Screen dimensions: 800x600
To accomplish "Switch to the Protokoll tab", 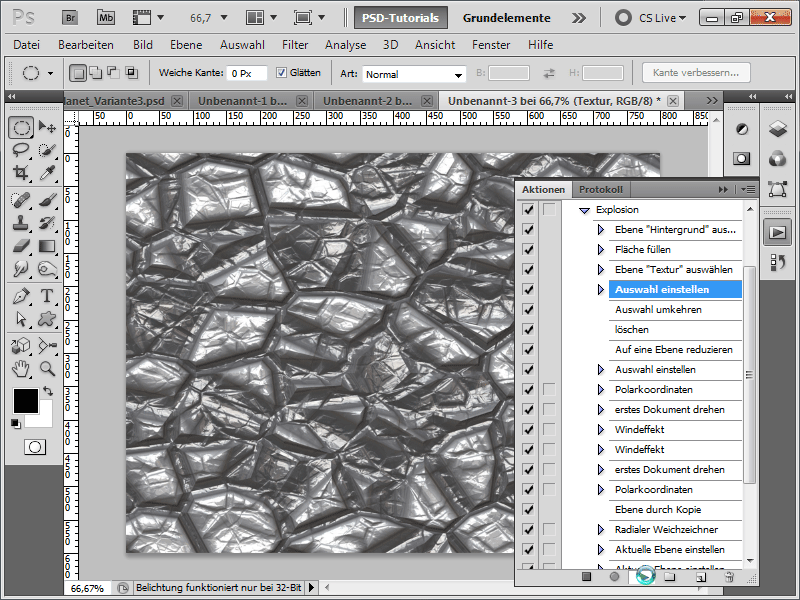I will pos(601,190).
